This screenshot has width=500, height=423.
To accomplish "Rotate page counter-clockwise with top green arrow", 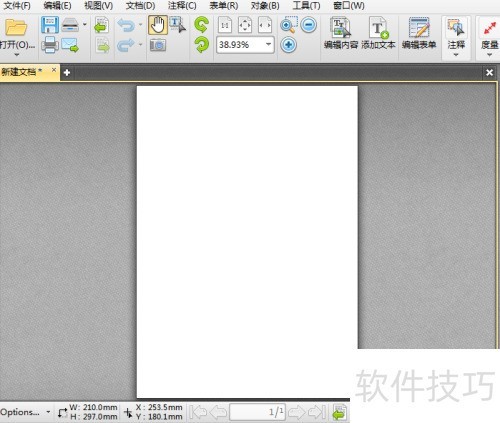I will point(202,25).
